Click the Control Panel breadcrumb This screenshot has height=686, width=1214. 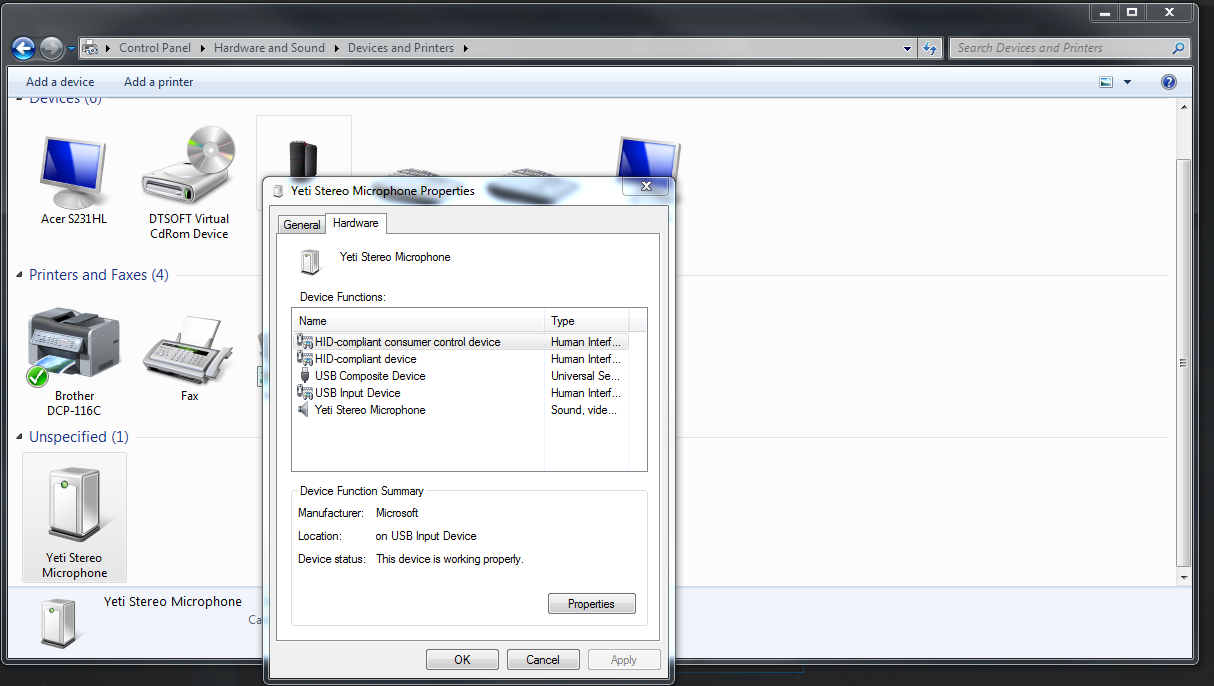pyautogui.click(x=153, y=48)
